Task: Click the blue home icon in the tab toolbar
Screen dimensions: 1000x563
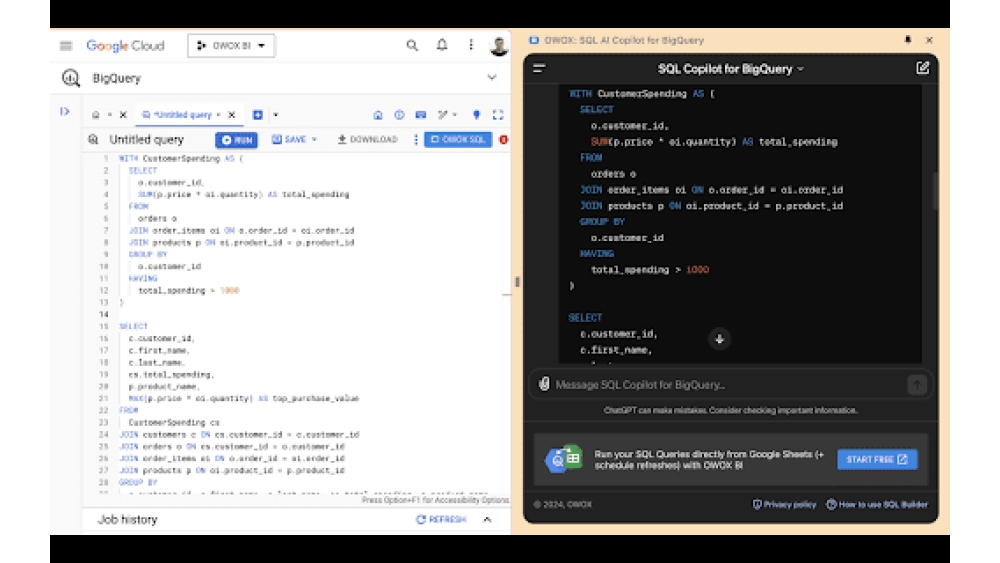Action: coord(378,115)
